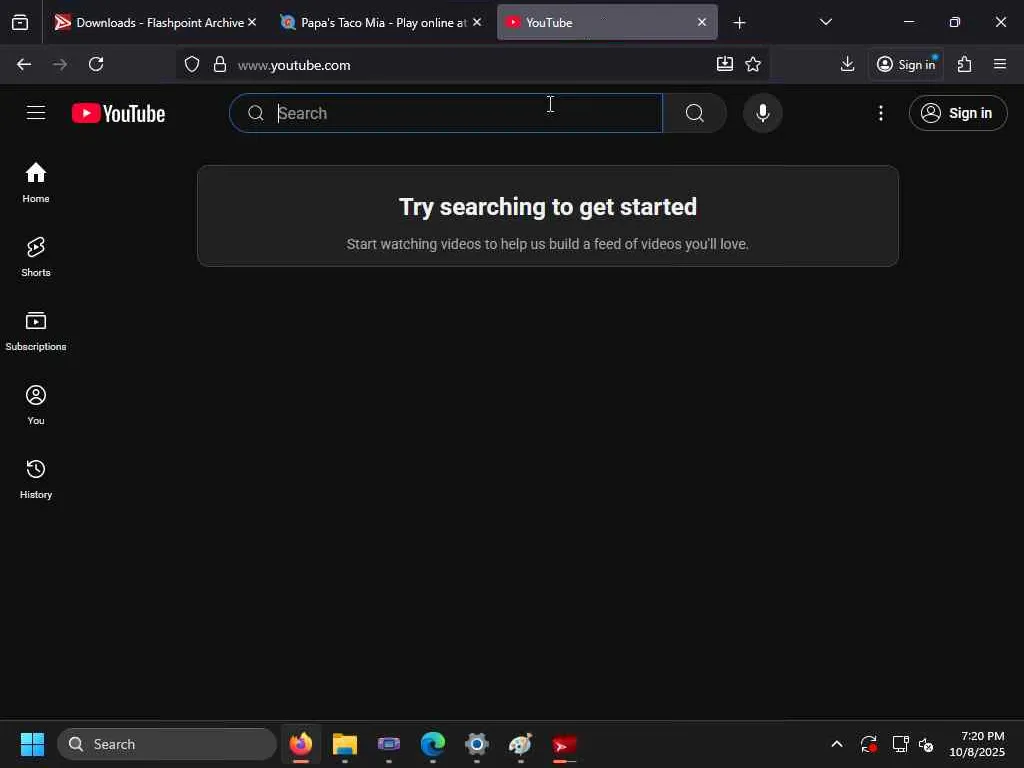The width and height of the screenshot is (1024, 768).
Task: Open the YouTube hamburger guide menu
Action: [36, 113]
